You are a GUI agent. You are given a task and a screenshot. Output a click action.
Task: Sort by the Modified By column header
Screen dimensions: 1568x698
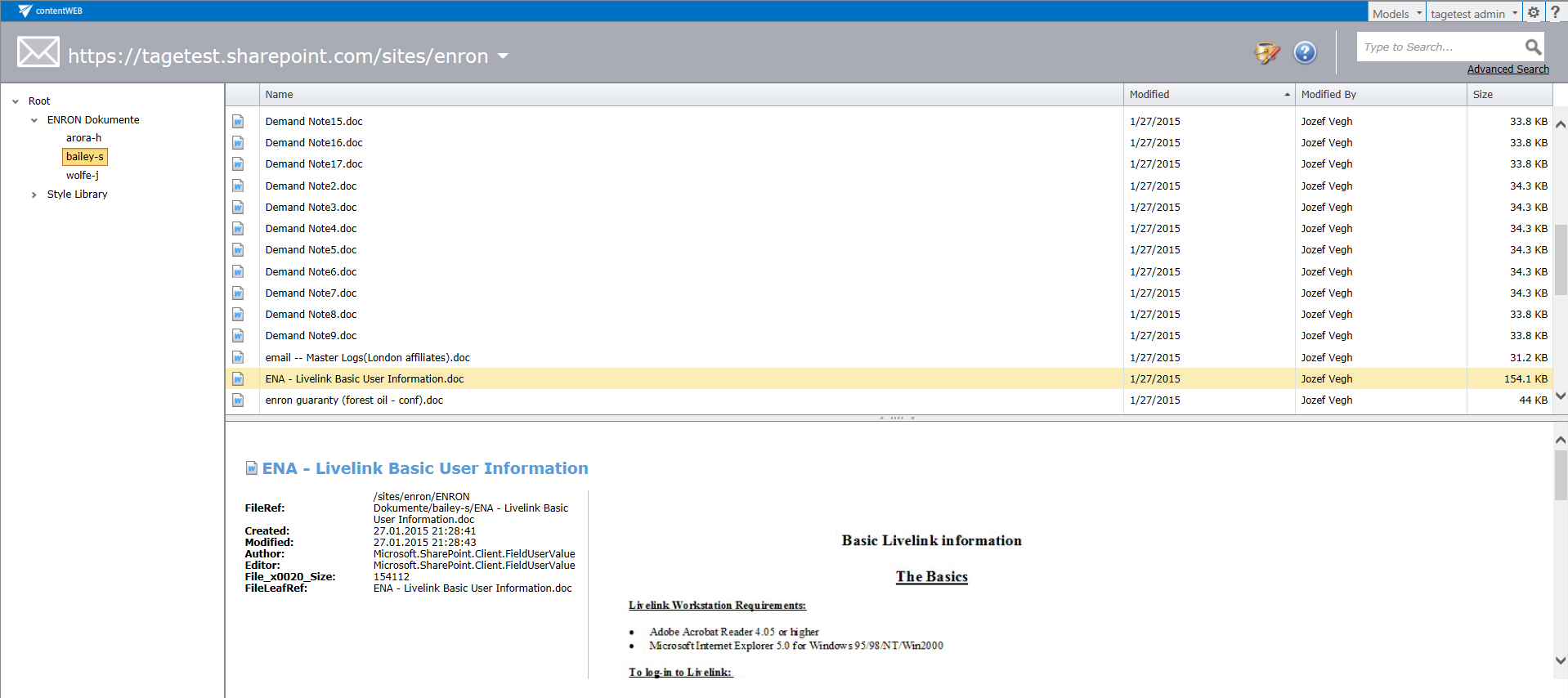[1381, 94]
